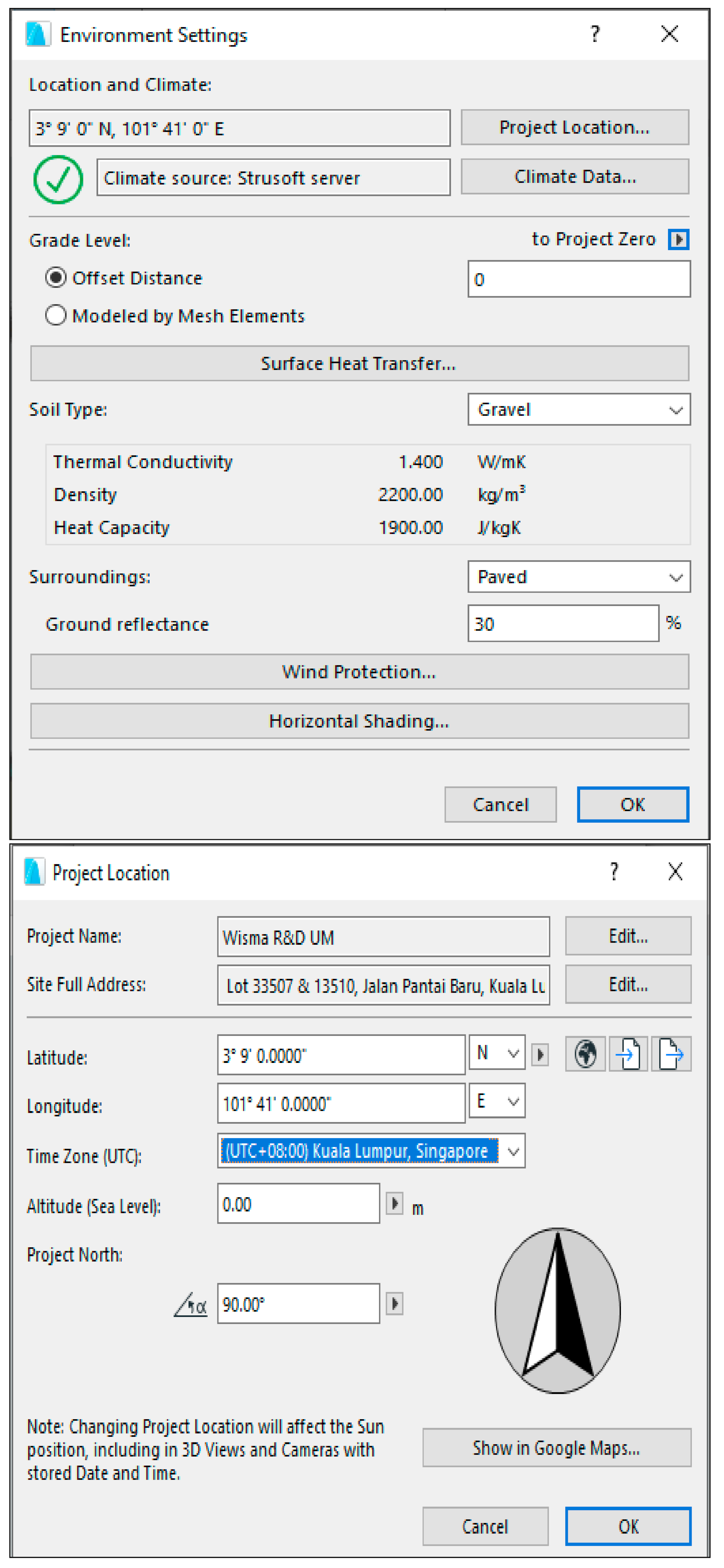The image size is (724, 1568).
Task: Click the north arrow compass dial
Action: (557, 1310)
